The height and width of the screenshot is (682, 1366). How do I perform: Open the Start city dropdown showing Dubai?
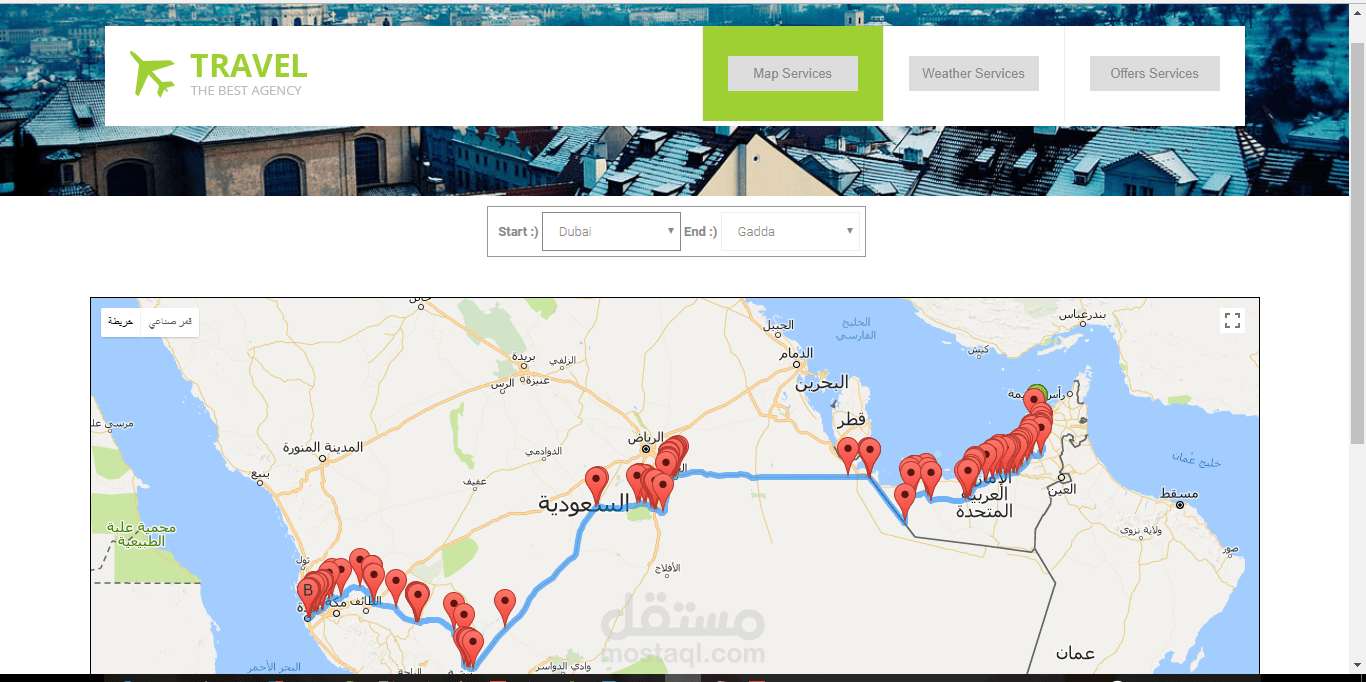pyautogui.click(x=611, y=231)
